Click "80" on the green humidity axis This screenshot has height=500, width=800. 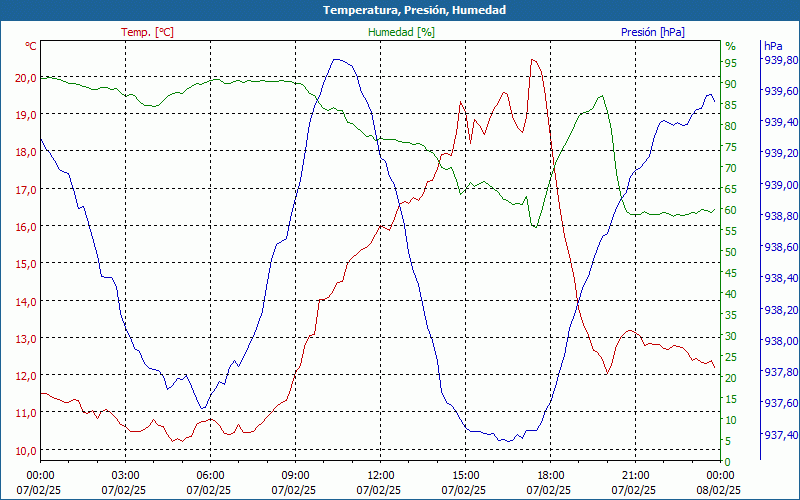click(731, 126)
